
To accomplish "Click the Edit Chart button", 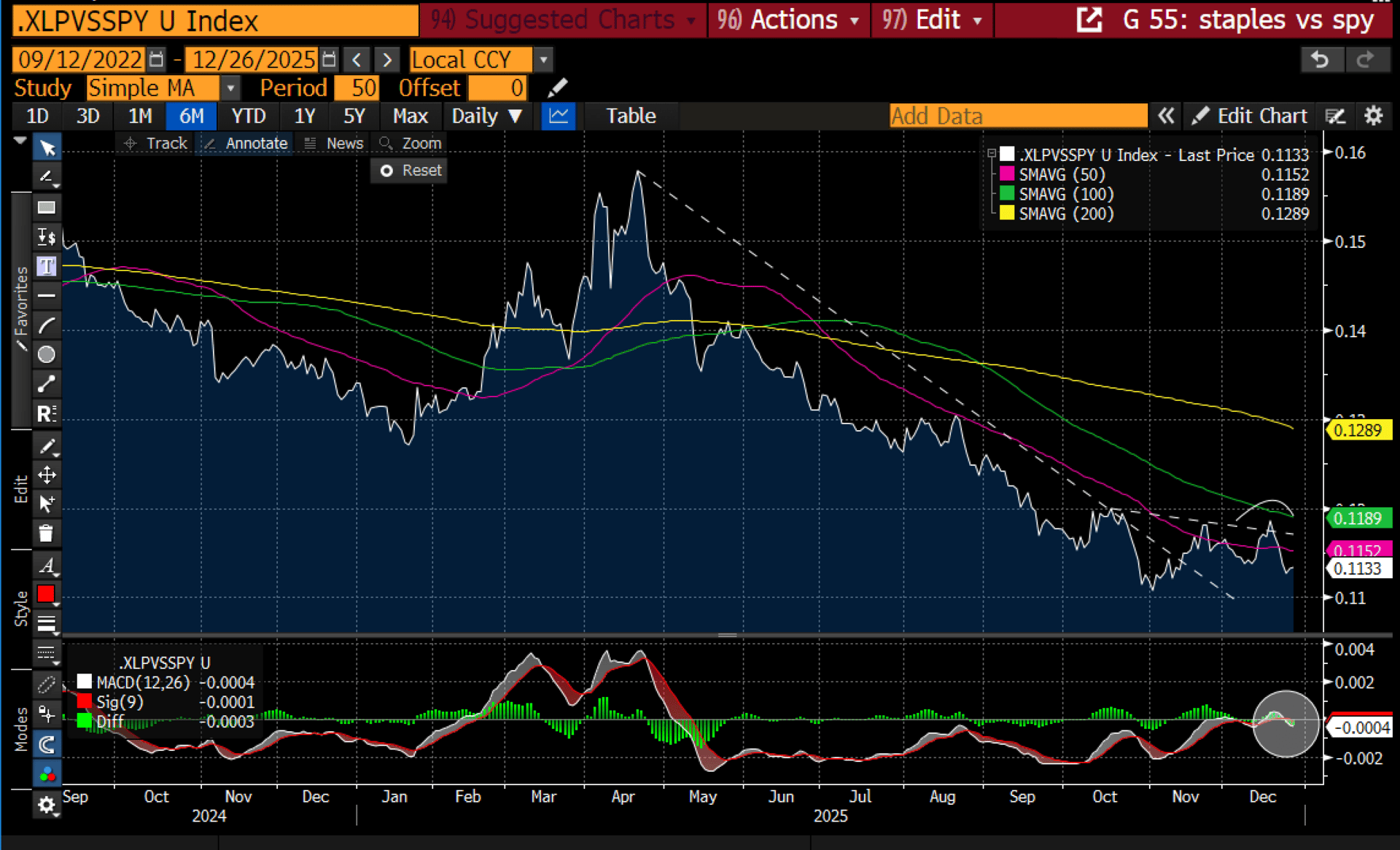I will [1250, 116].
